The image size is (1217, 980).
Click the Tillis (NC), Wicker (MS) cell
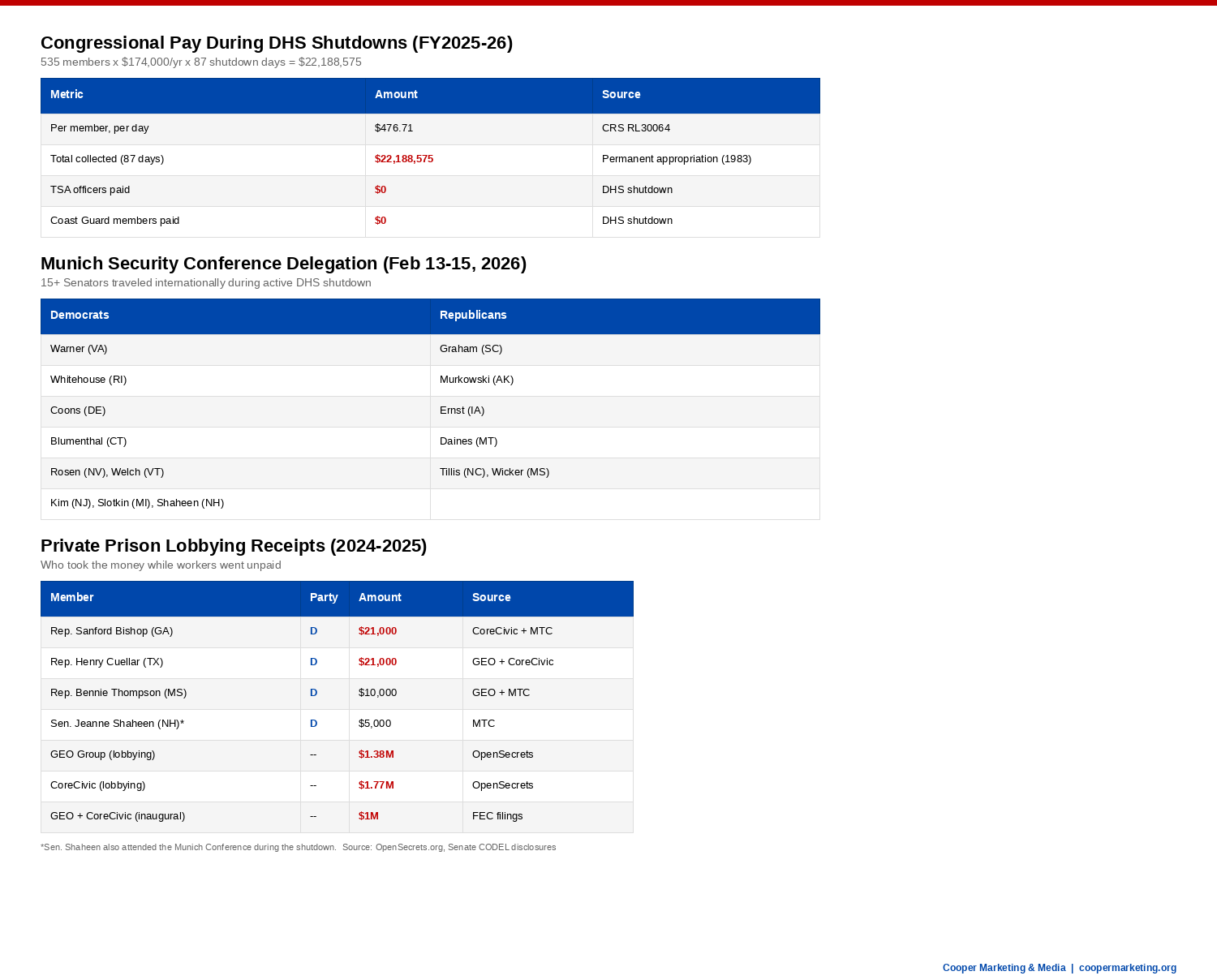click(625, 473)
